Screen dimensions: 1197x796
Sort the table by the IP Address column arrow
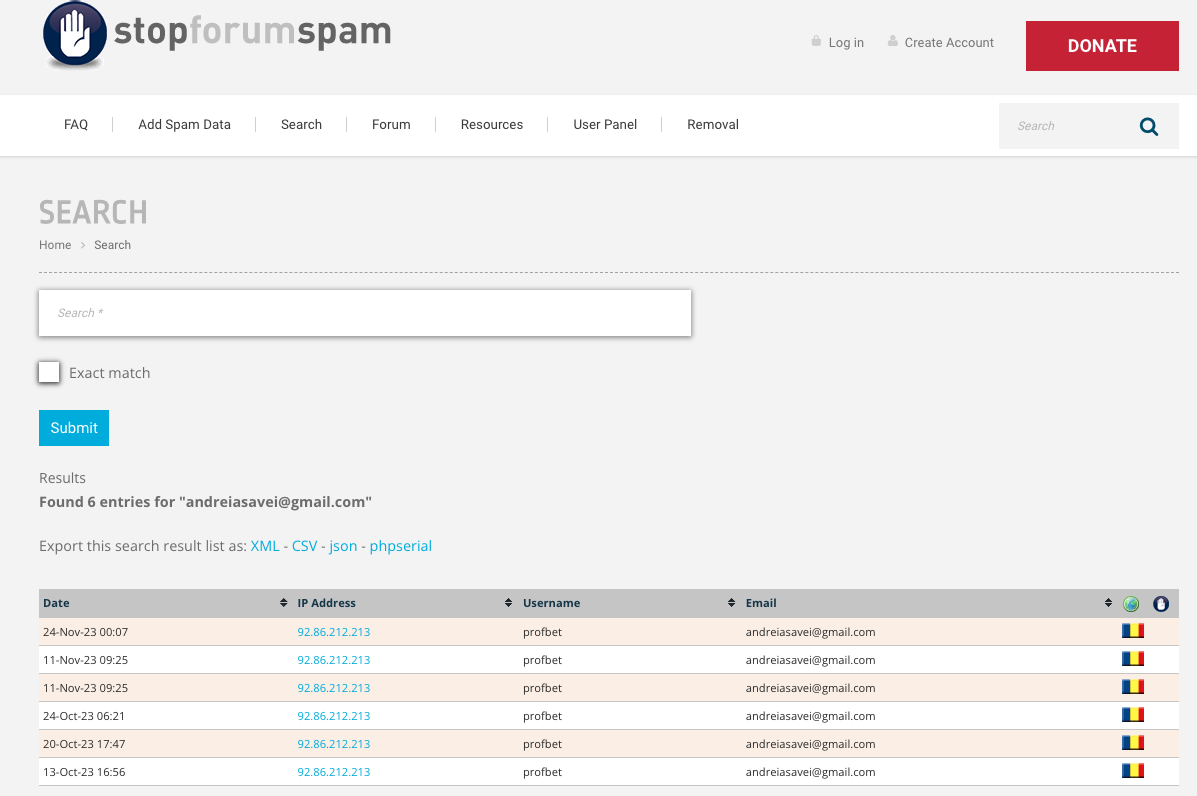[509, 603]
